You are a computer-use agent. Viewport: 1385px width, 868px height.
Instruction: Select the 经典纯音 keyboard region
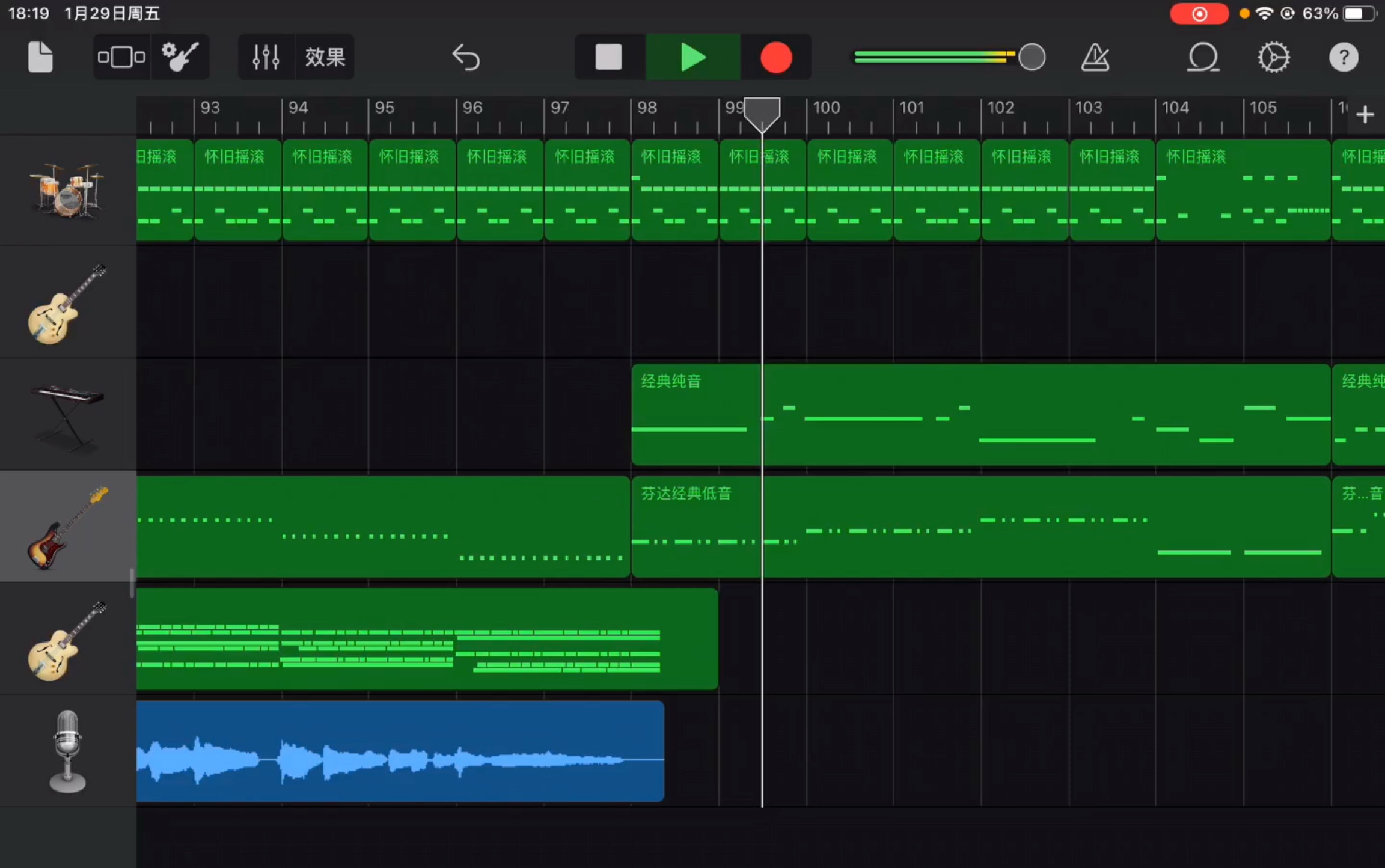981,414
